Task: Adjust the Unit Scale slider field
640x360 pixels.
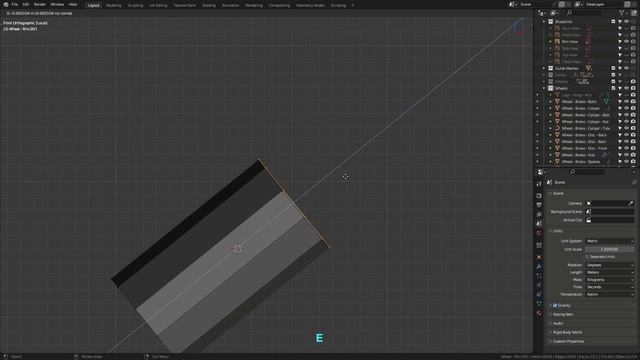Action: coord(610,249)
